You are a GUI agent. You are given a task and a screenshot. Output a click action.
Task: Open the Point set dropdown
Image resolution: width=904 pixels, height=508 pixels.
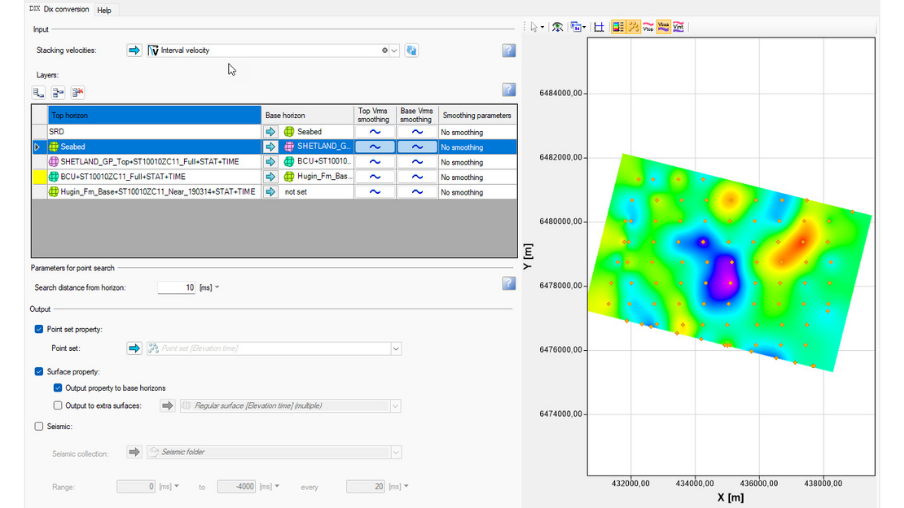tap(396, 348)
